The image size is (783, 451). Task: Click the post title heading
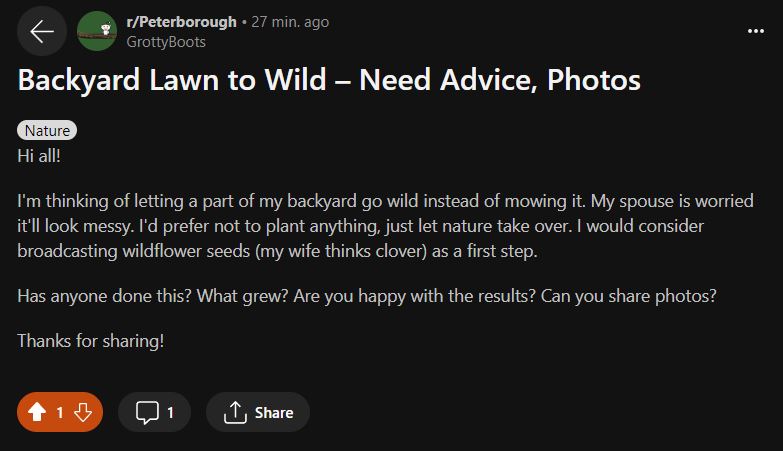tap(329, 80)
